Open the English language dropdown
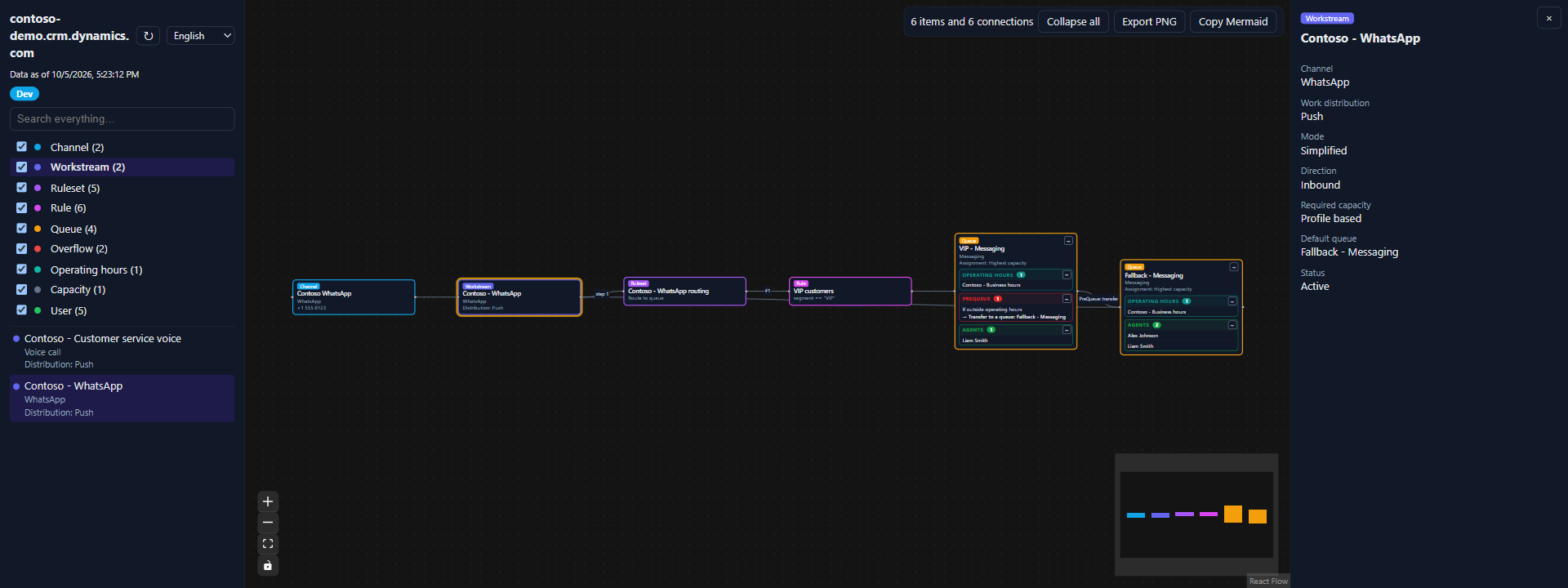The width and height of the screenshot is (1568, 588). tap(201, 36)
